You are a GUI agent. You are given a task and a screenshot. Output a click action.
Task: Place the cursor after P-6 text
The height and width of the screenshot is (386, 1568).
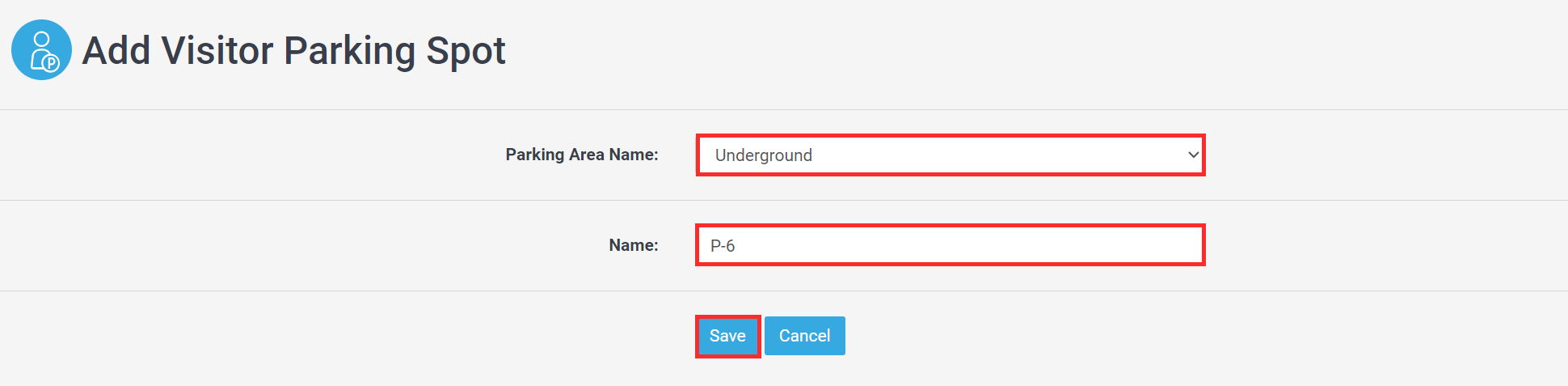[737, 246]
